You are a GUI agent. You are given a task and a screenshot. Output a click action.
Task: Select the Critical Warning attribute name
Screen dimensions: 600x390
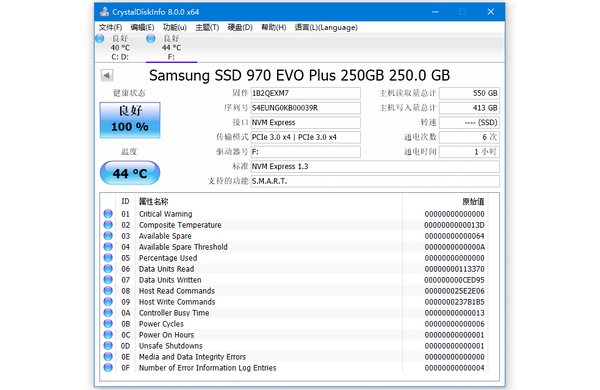tap(166, 214)
